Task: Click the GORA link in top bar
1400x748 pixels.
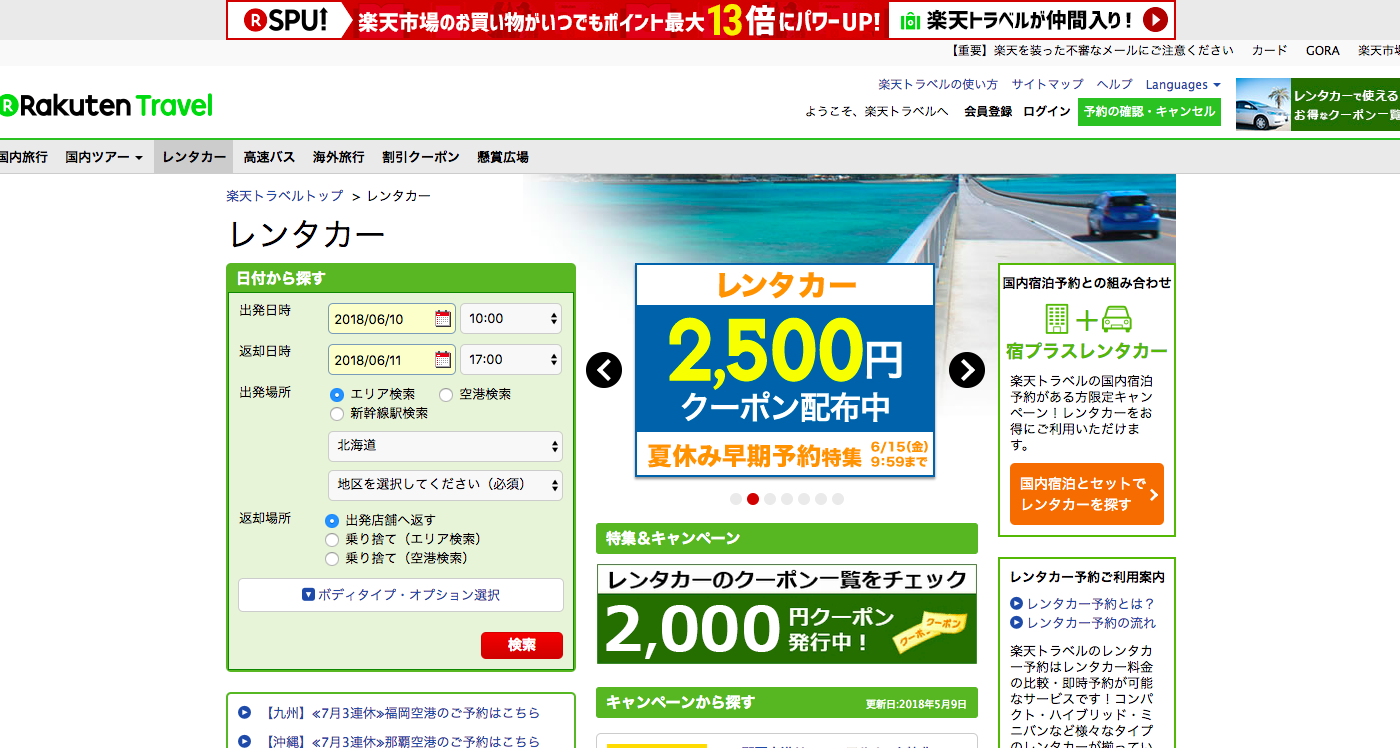Action: pyautogui.click(x=1323, y=50)
